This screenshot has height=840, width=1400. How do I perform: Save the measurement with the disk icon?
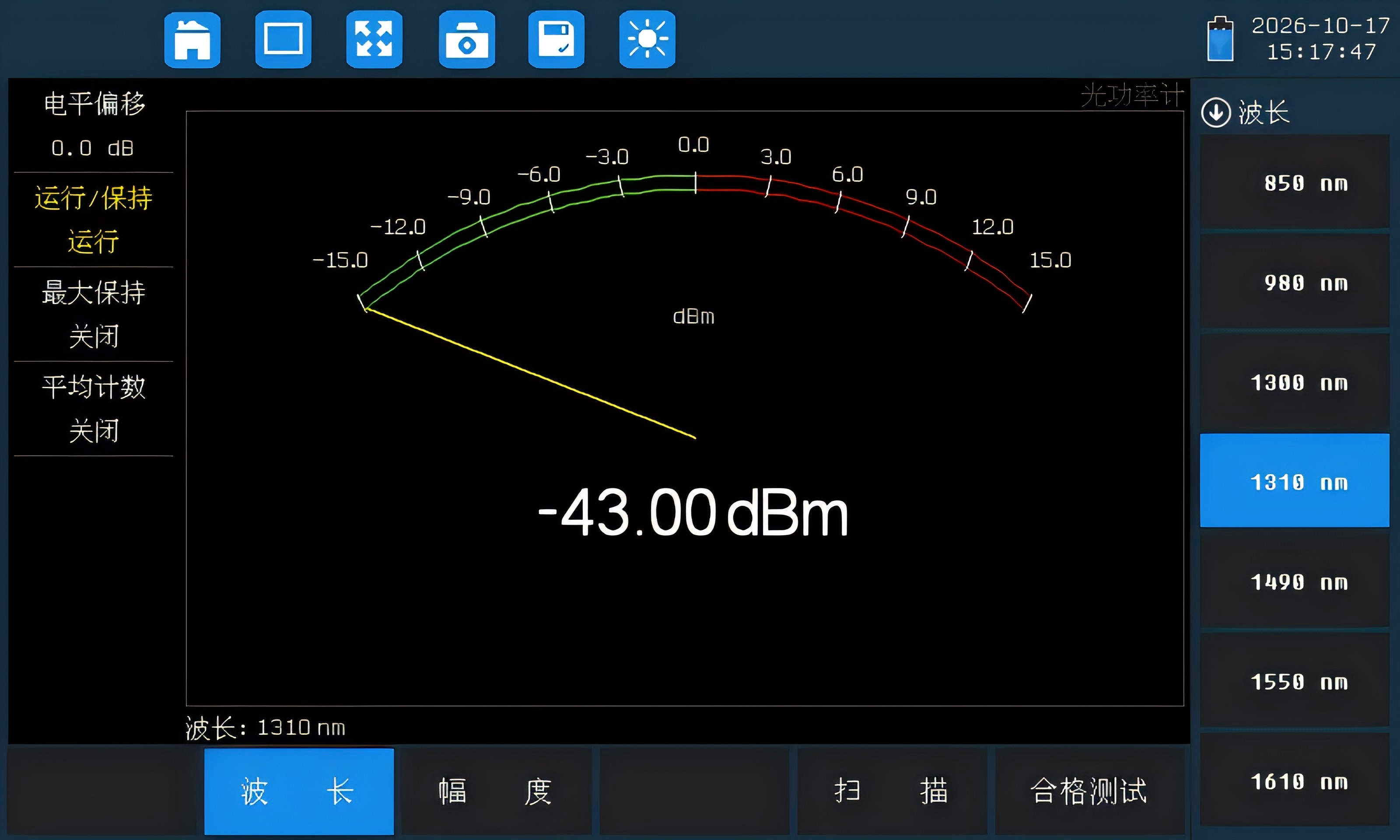pyautogui.click(x=556, y=40)
